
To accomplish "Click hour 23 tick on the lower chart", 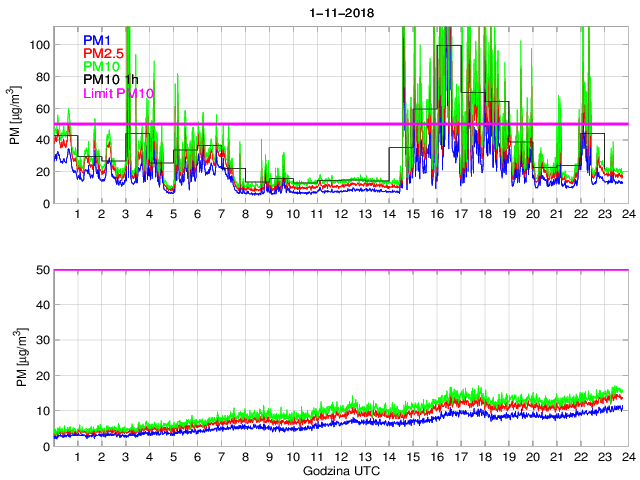I will tap(602, 457).
